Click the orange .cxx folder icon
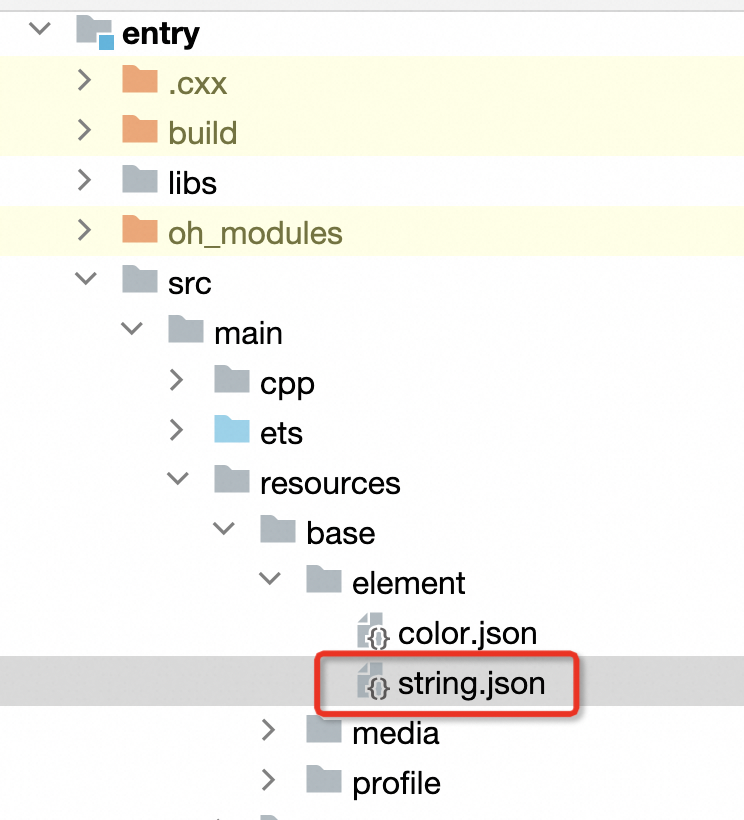 point(140,80)
